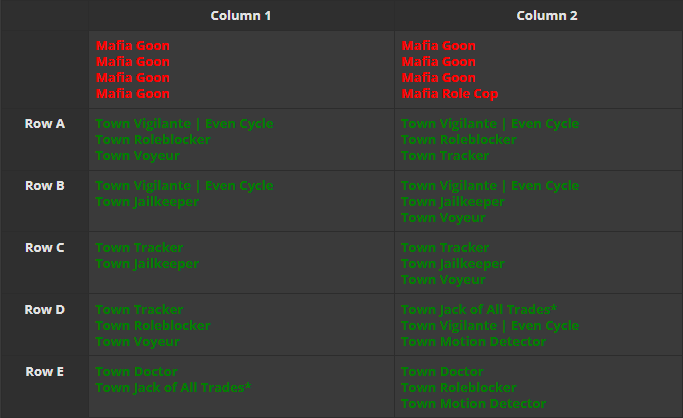Viewport: 683px width, 418px height.
Task: Select Town Doctor in Row E Column 1
Action: [x=136, y=372]
